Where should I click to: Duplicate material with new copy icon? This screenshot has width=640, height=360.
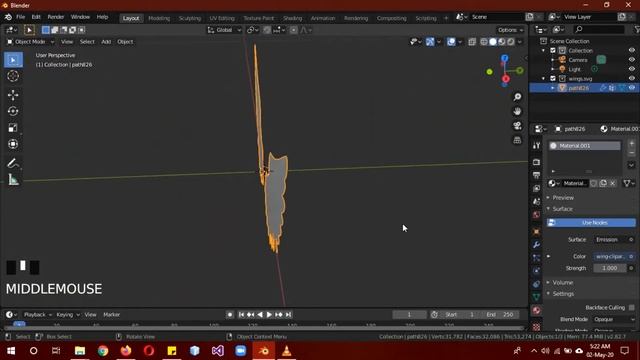603,183
